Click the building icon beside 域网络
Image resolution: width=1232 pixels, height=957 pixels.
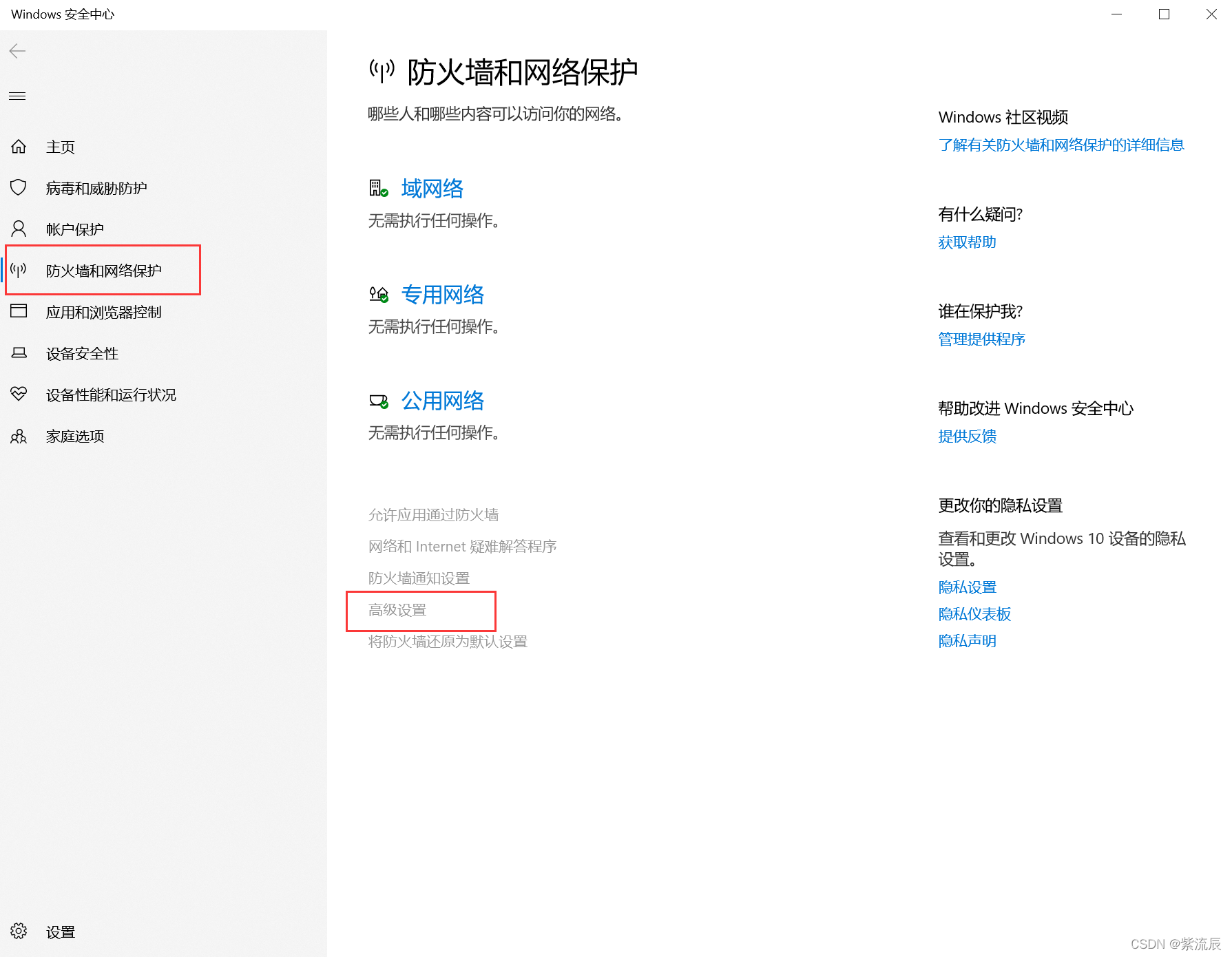[x=379, y=188]
